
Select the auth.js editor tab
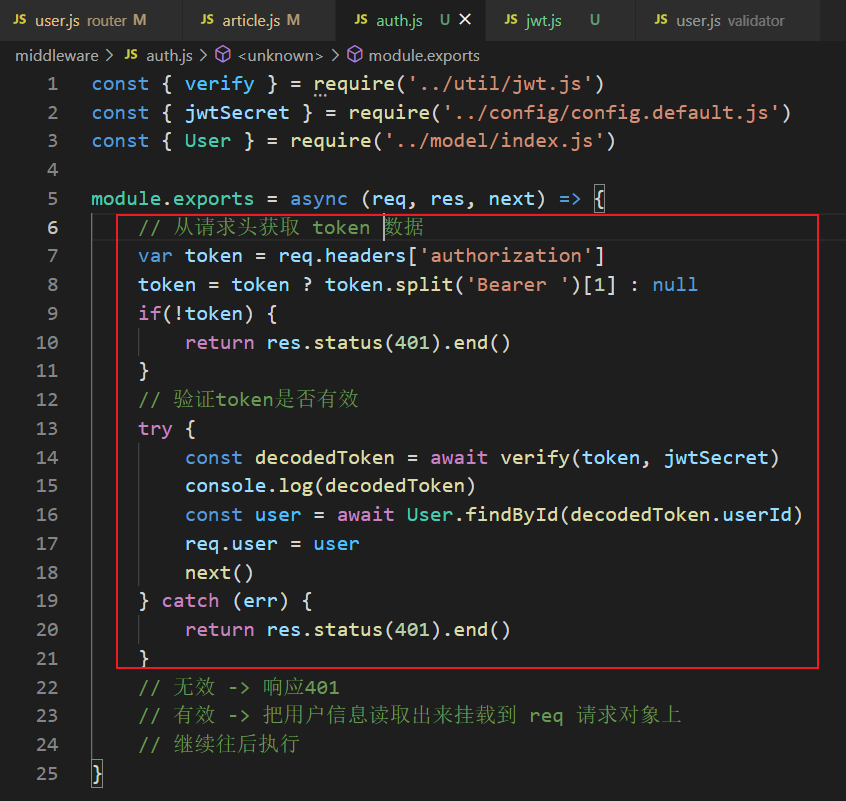point(410,20)
